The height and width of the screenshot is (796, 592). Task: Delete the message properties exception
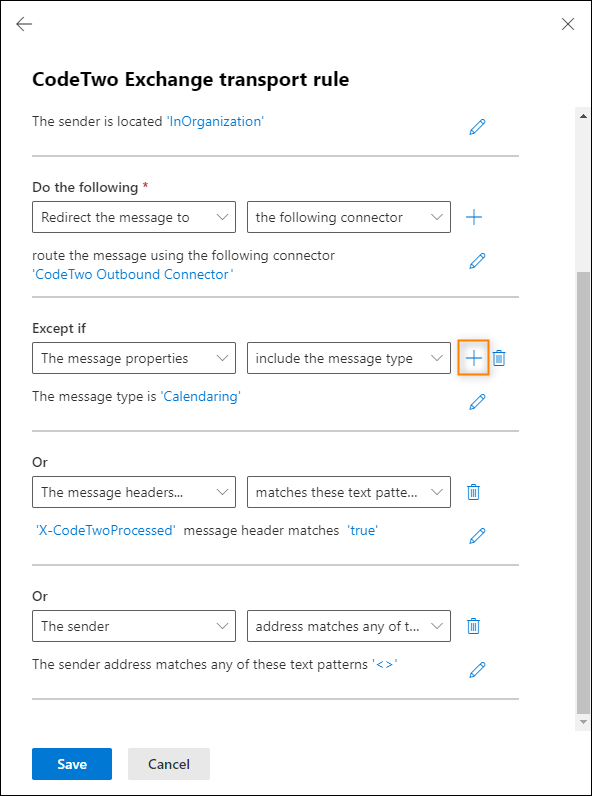pos(499,358)
